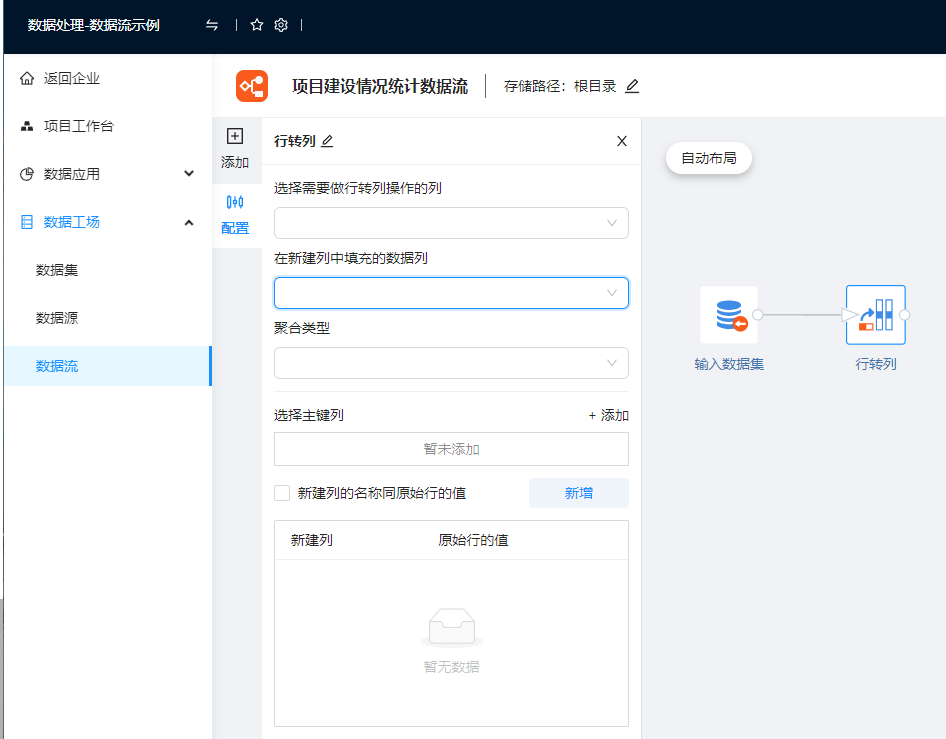Open the gear settings icon in header
946x739 pixels.
tap(281, 25)
